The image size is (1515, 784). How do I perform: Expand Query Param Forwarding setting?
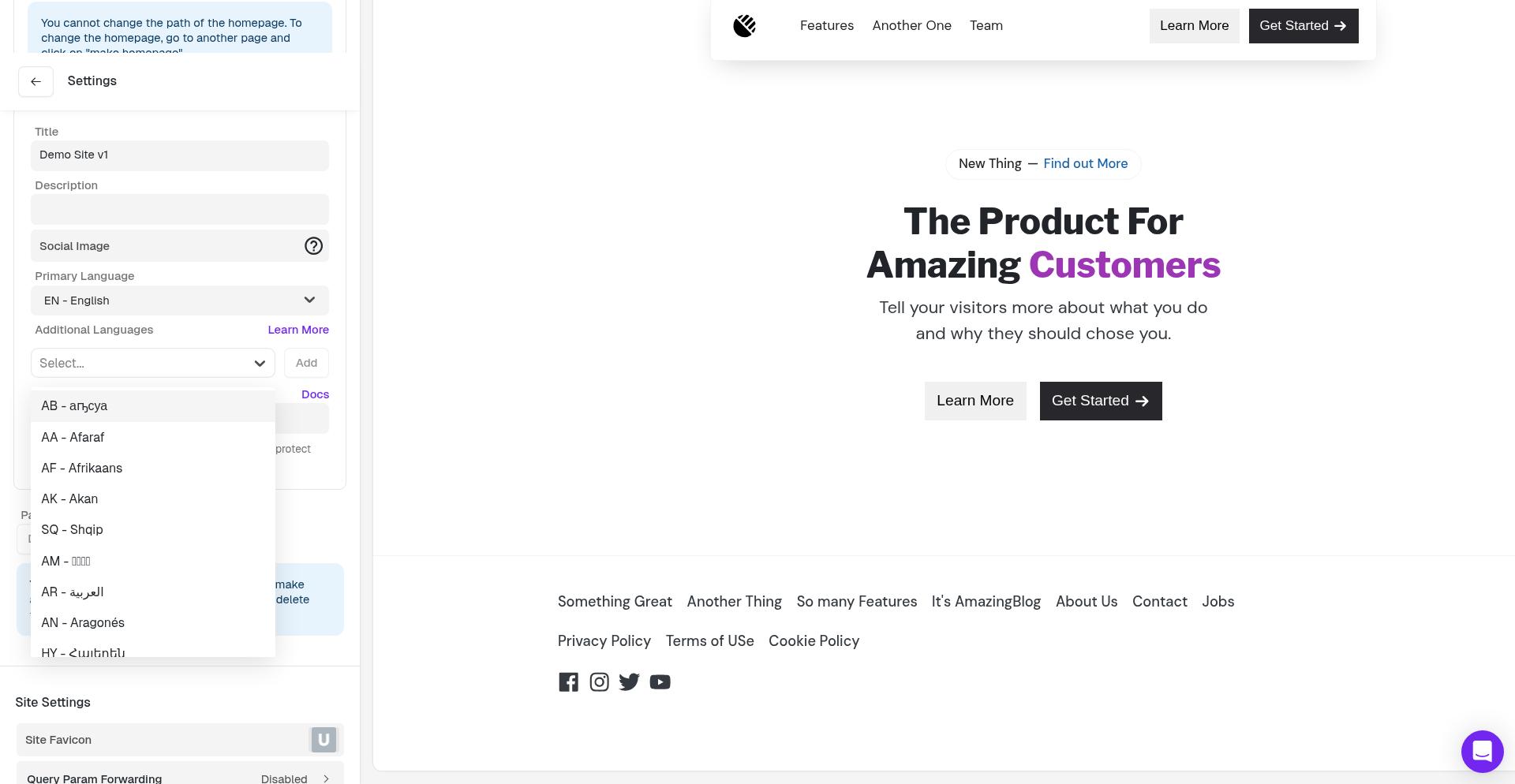tap(180, 778)
